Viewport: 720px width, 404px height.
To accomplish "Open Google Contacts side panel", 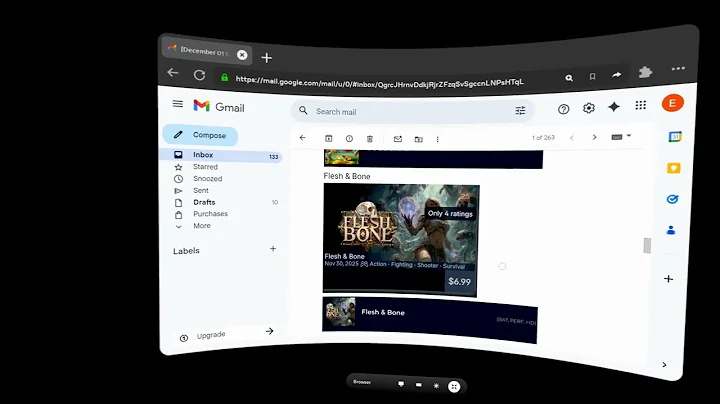I will (x=671, y=230).
